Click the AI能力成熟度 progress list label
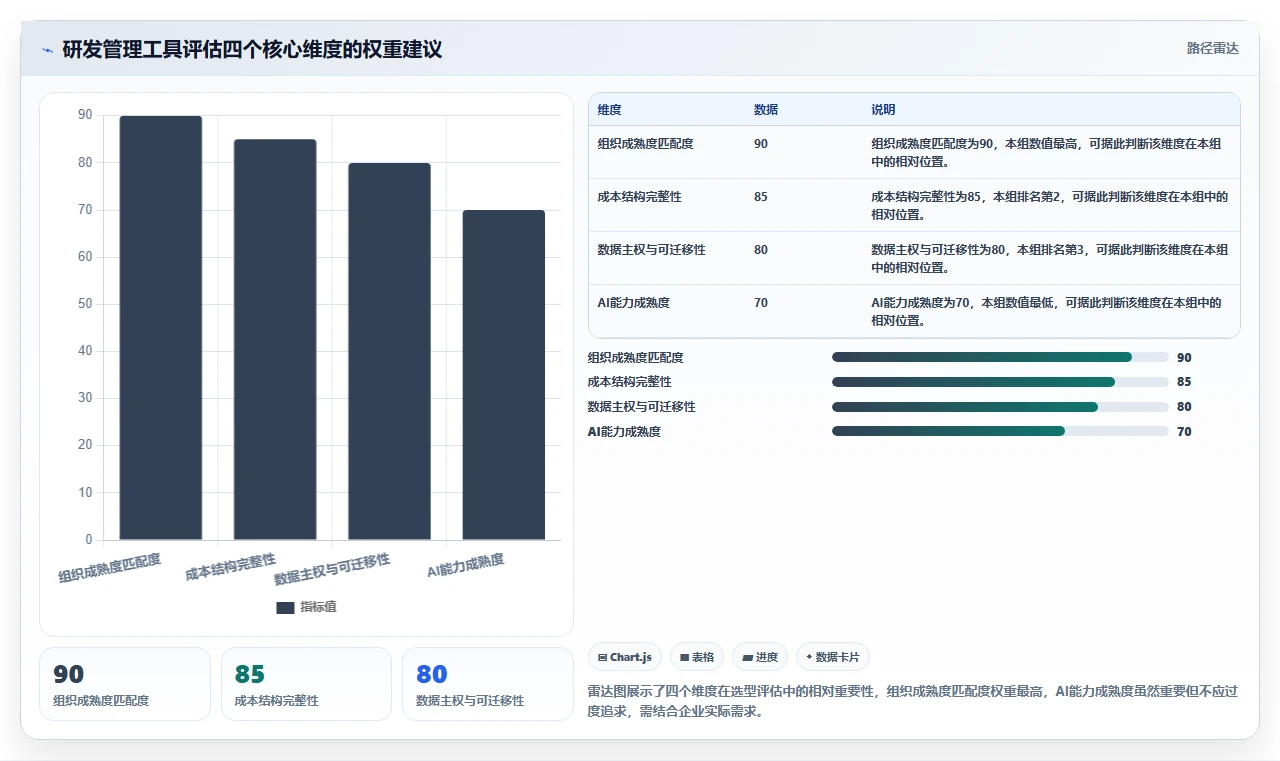 coord(624,432)
